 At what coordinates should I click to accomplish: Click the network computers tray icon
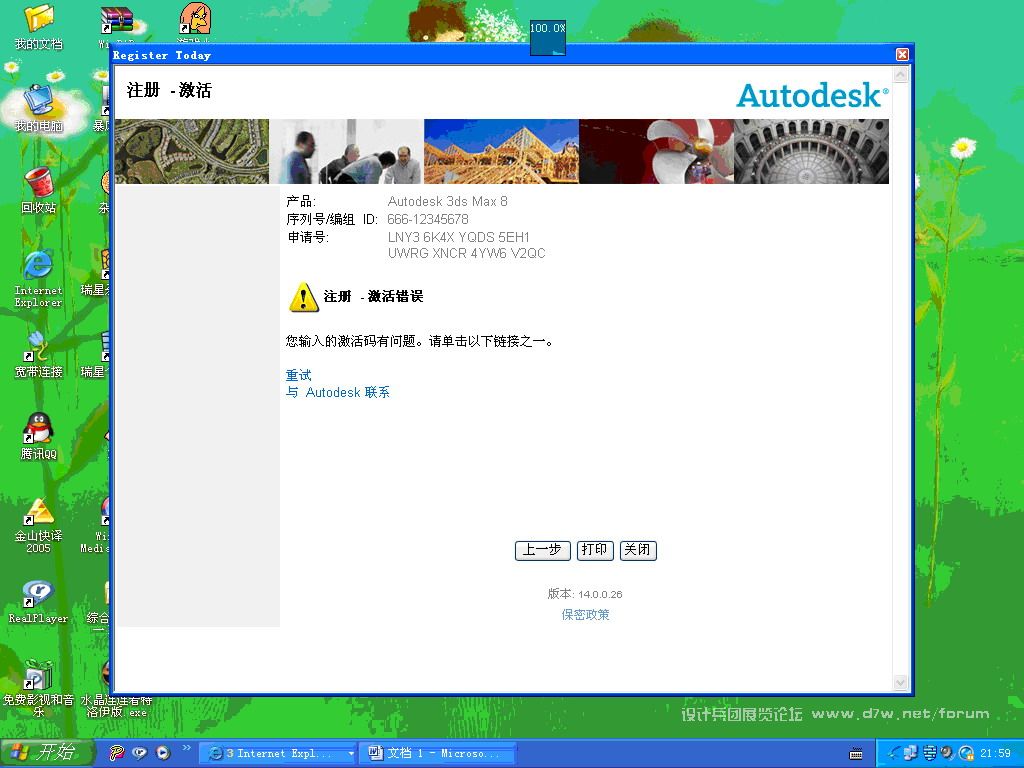click(910, 753)
